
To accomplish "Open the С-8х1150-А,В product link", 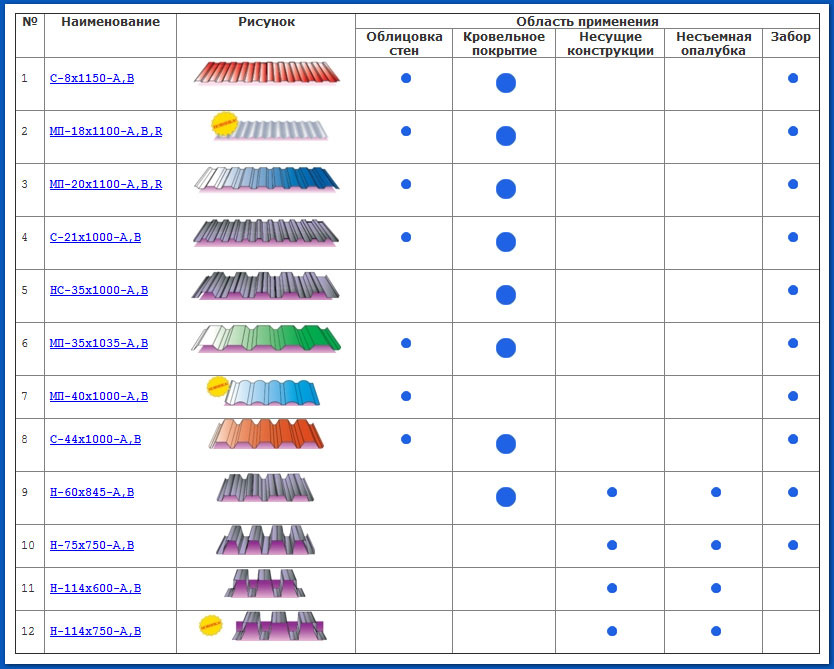I will point(92,78).
